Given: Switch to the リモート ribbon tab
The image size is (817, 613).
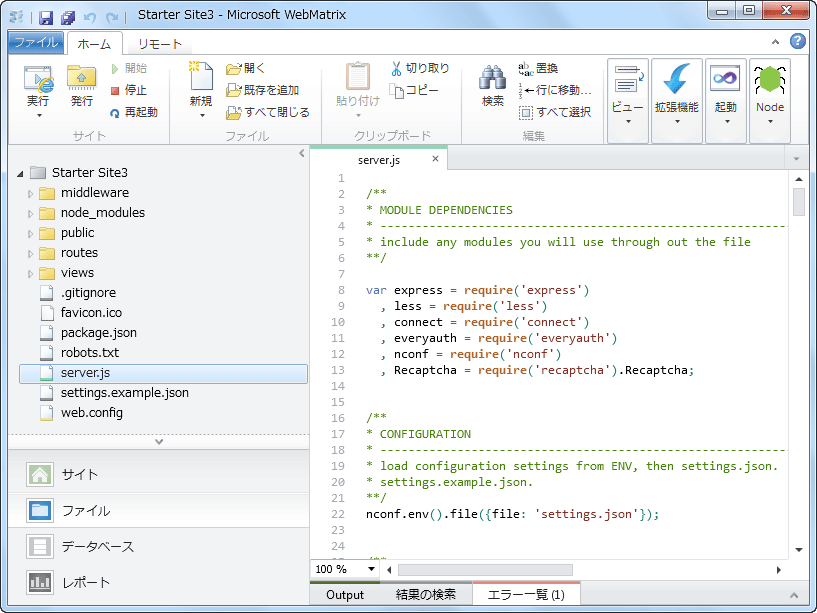Looking at the screenshot, I should point(159,44).
